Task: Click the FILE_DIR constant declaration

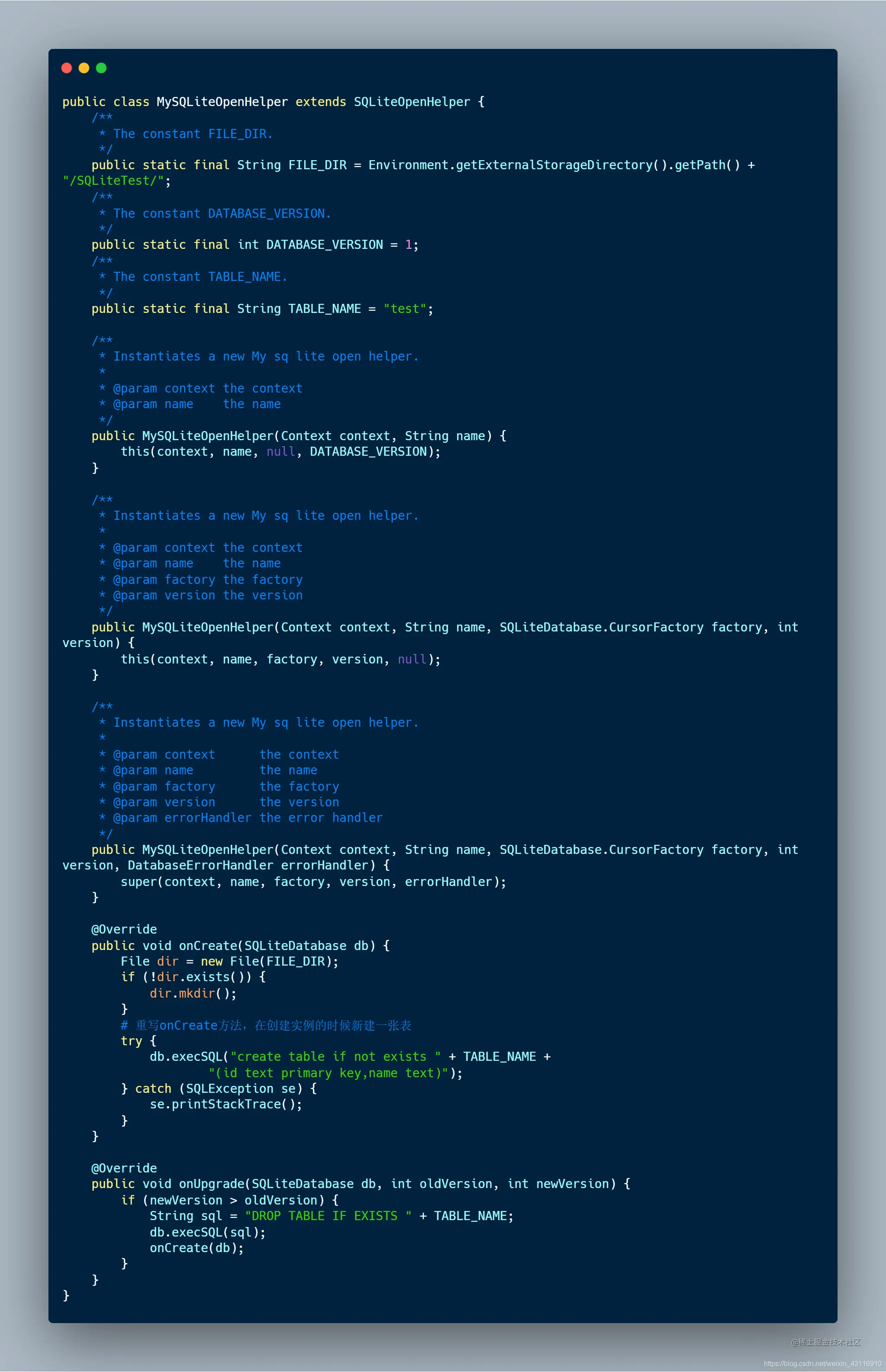Action: pos(318,165)
